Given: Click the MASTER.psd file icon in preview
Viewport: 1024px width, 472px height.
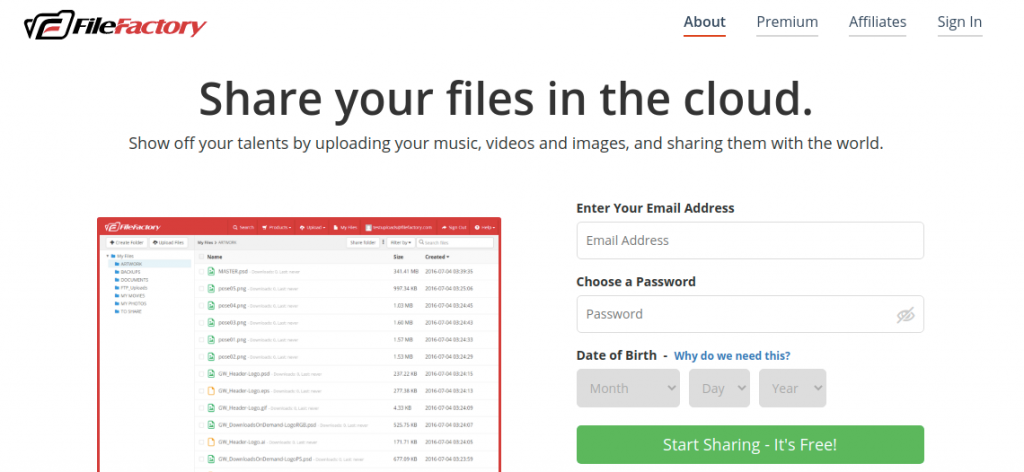Looking at the screenshot, I should click(x=211, y=271).
